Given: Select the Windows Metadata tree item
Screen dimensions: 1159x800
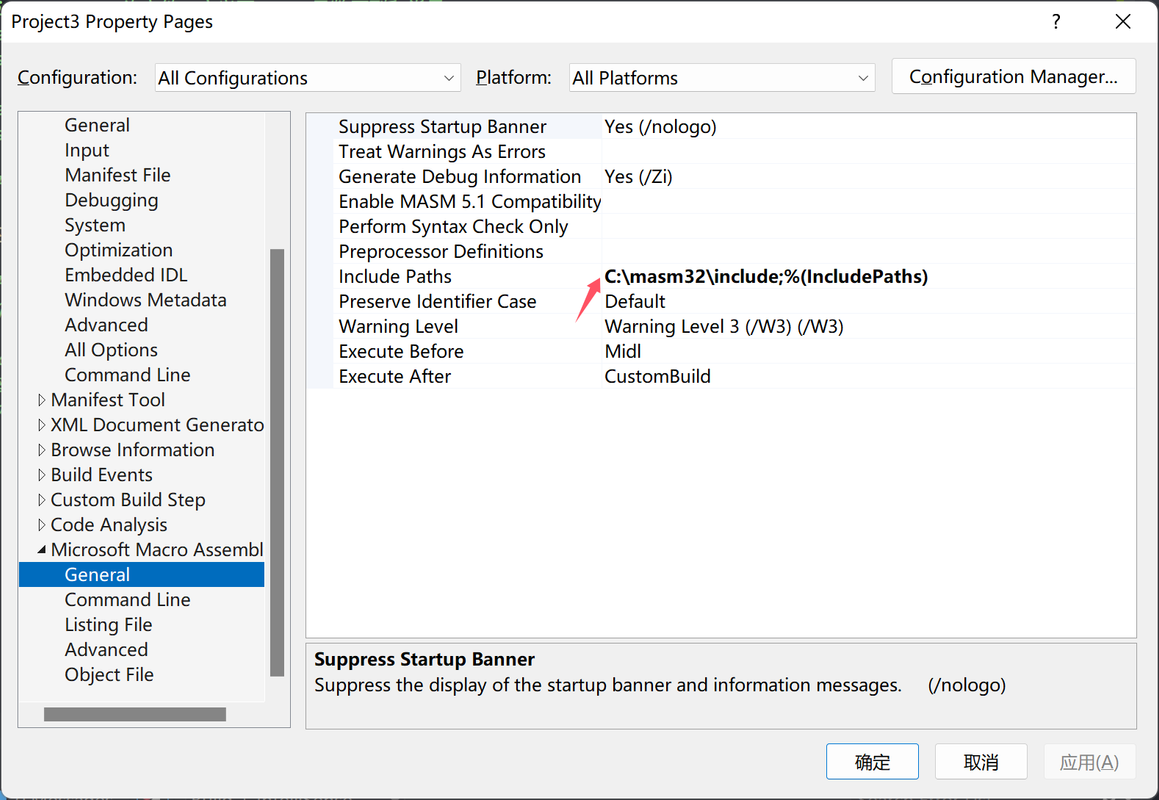Looking at the screenshot, I should (x=145, y=300).
